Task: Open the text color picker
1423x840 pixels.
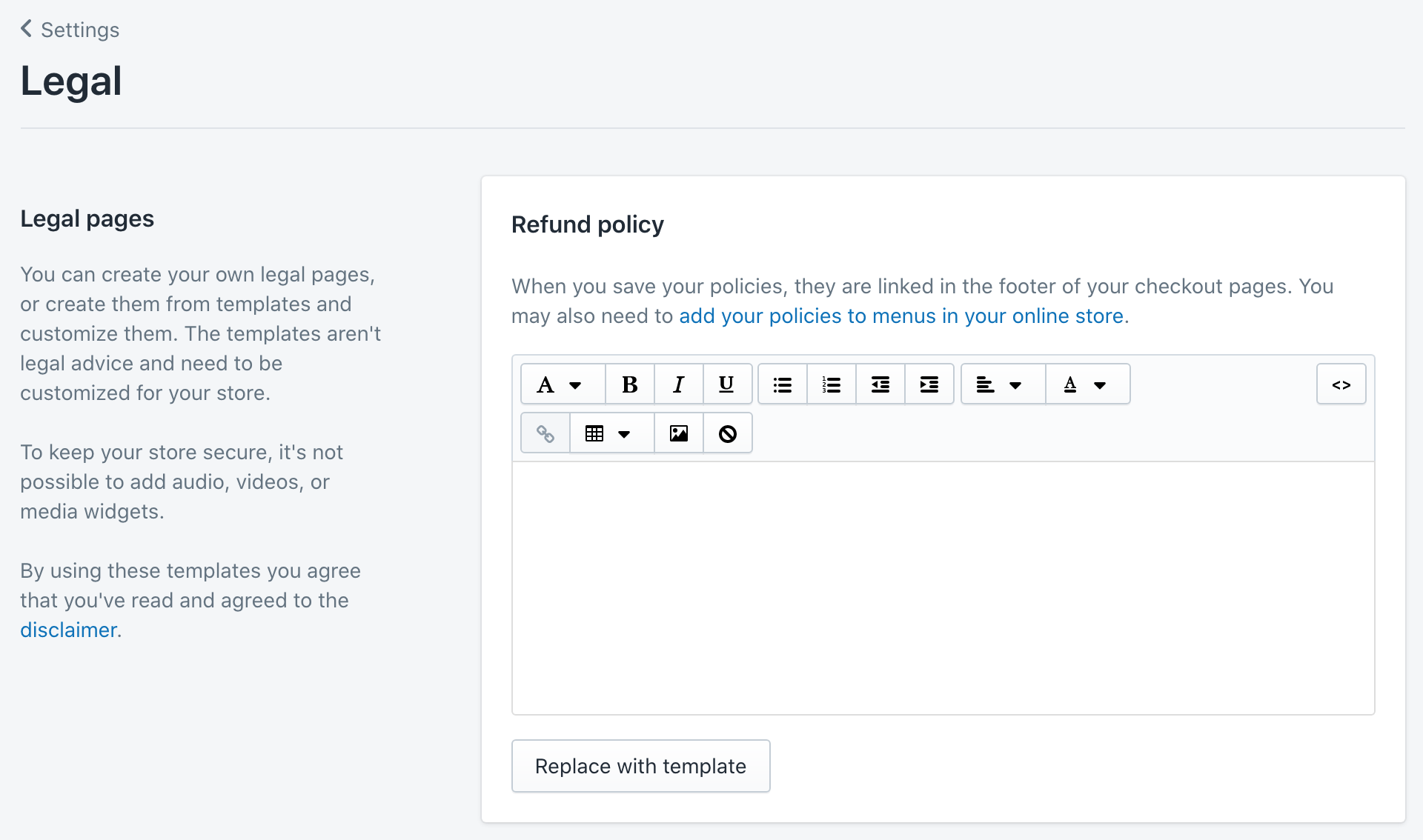Action: (1087, 384)
